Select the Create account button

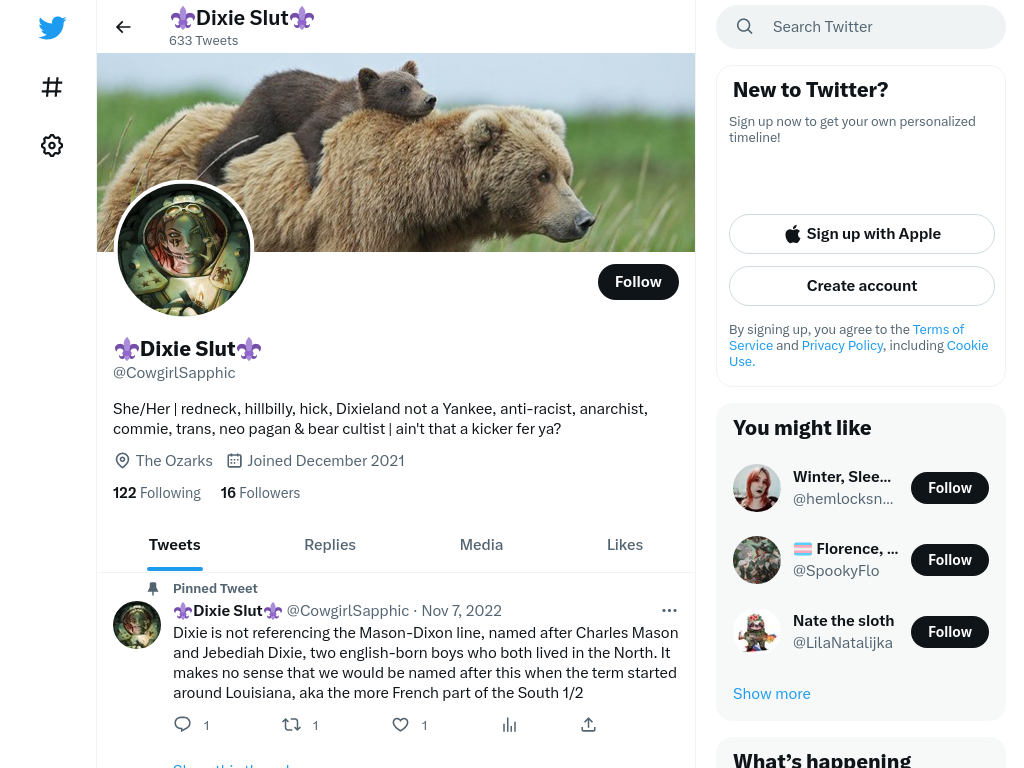pos(861,286)
